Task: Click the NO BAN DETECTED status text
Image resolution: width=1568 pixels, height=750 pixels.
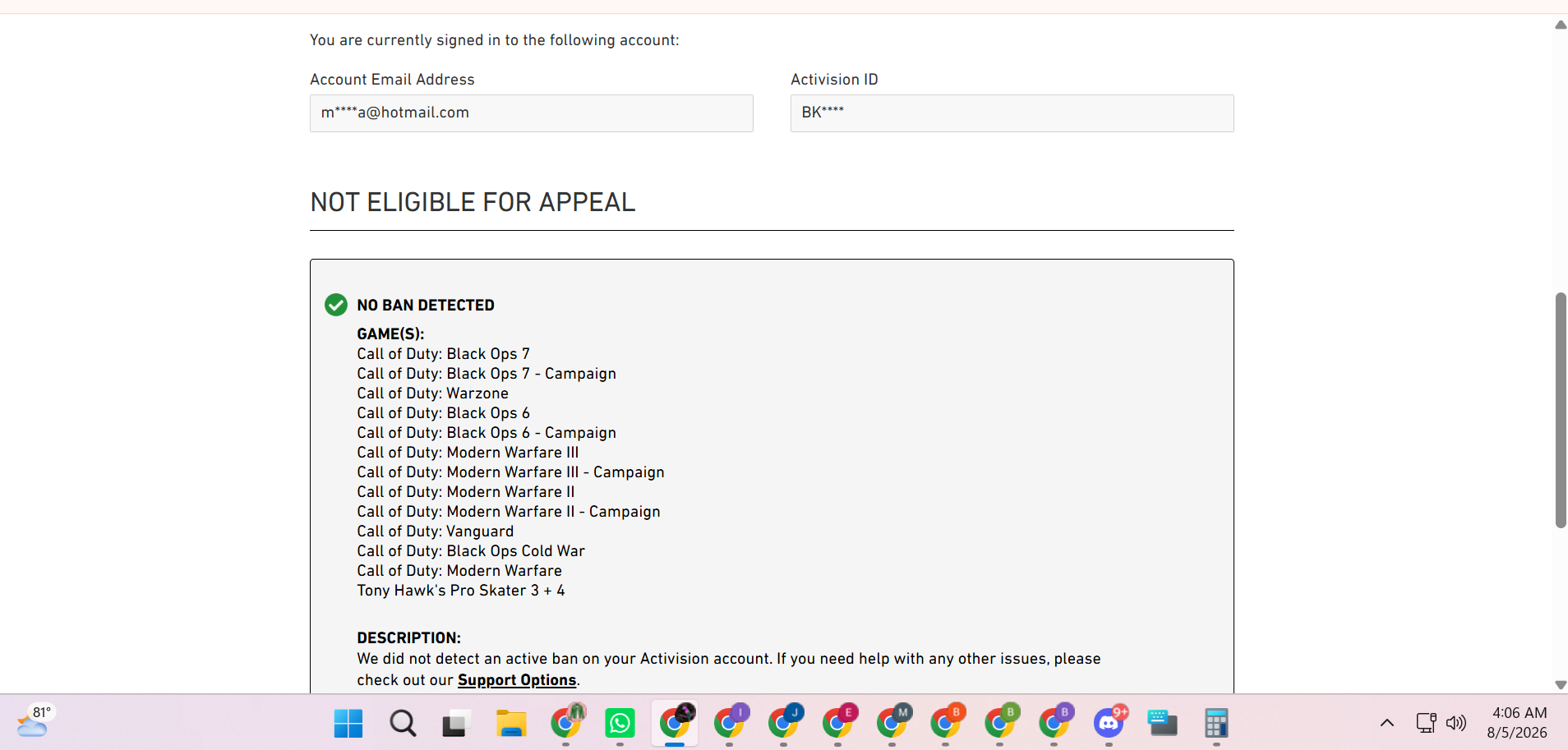Action: (x=426, y=306)
